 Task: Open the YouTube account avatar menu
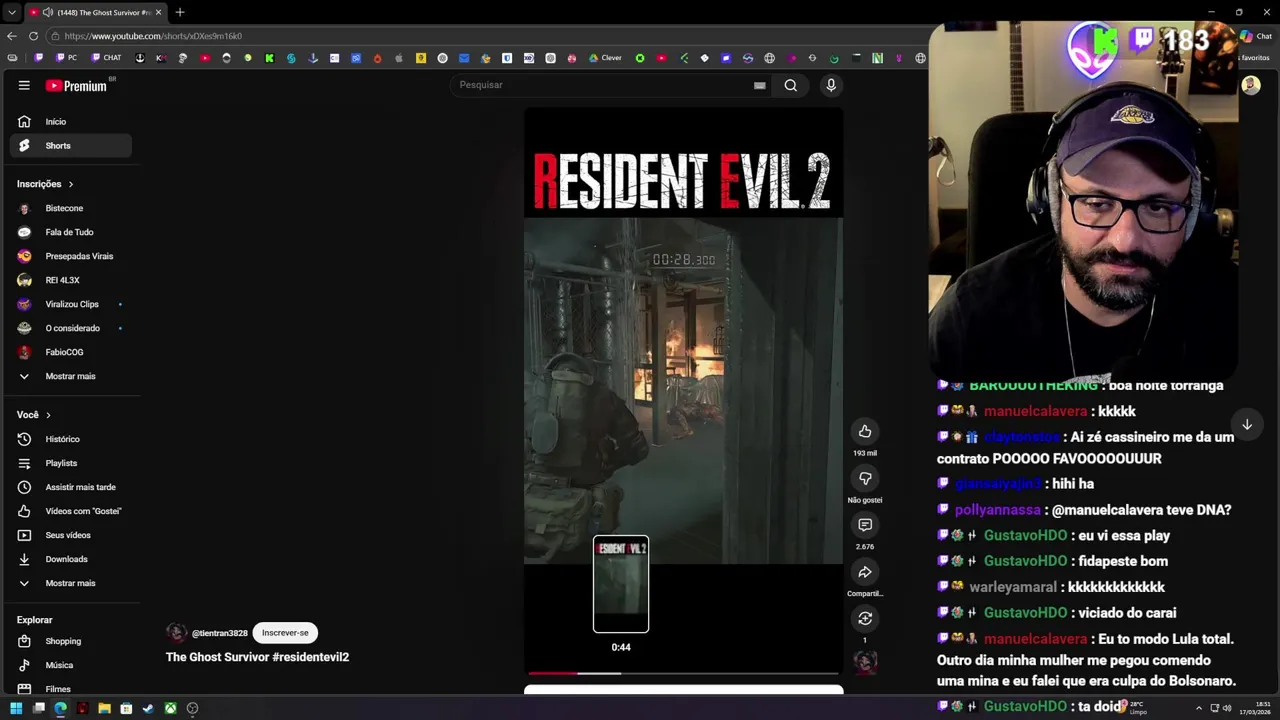pyautogui.click(x=1250, y=85)
